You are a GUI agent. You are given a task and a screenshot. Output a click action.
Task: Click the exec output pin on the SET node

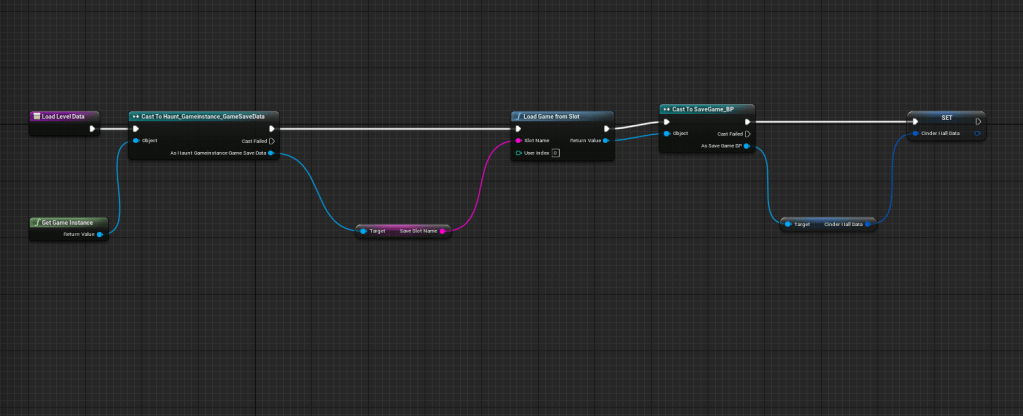978,122
